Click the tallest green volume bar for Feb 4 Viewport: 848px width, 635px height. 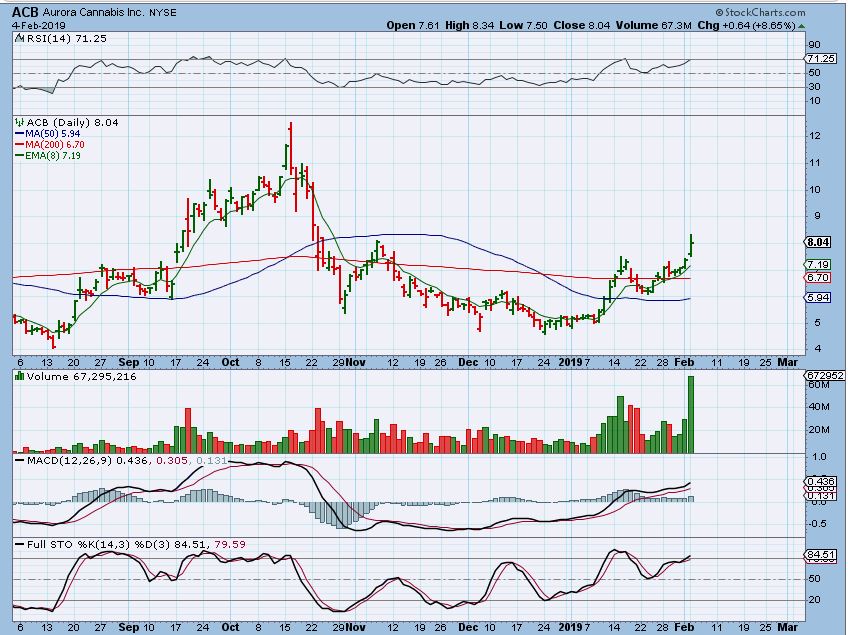tap(691, 414)
